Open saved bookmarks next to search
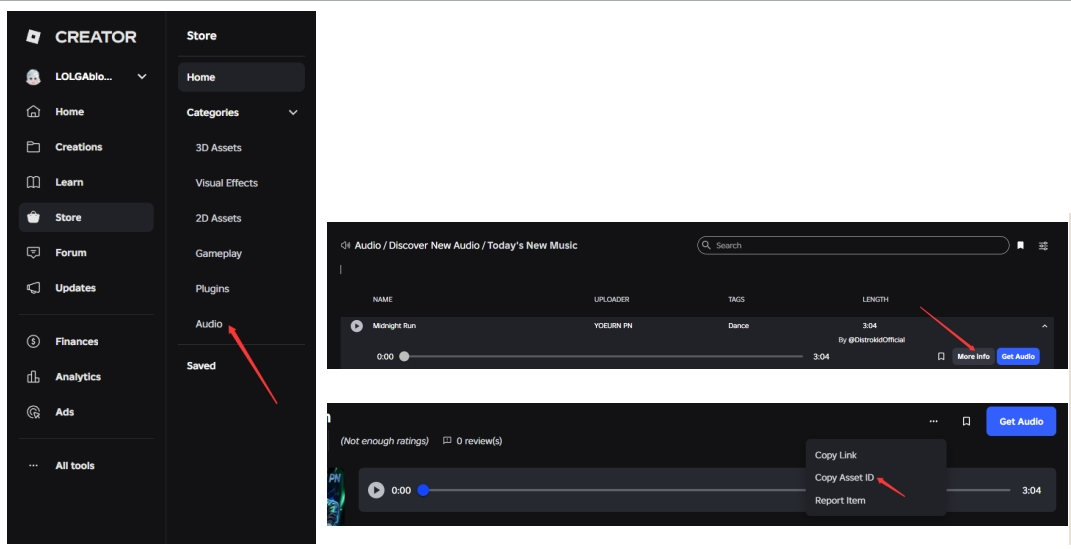This screenshot has height=549, width=1071. coord(1020,246)
